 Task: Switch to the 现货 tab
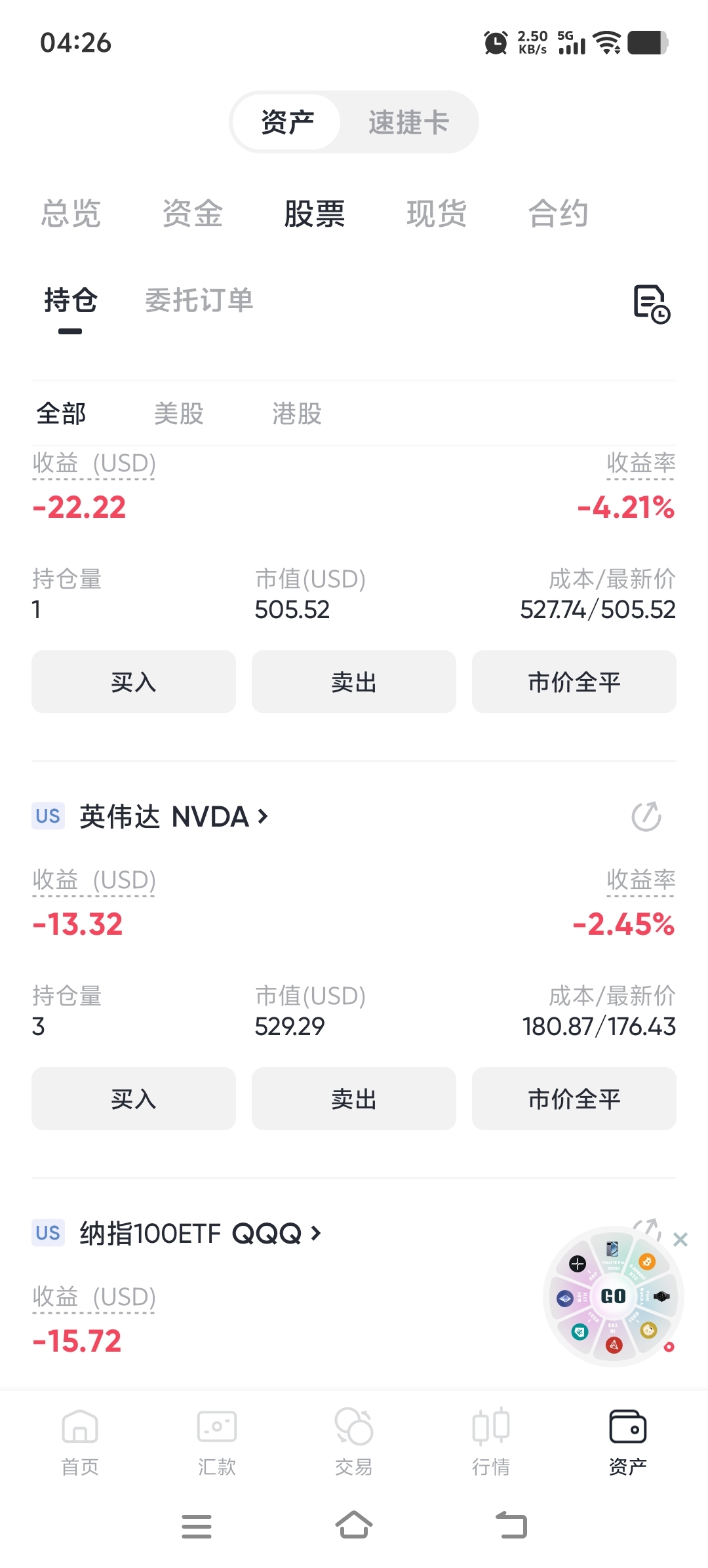click(437, 213)
